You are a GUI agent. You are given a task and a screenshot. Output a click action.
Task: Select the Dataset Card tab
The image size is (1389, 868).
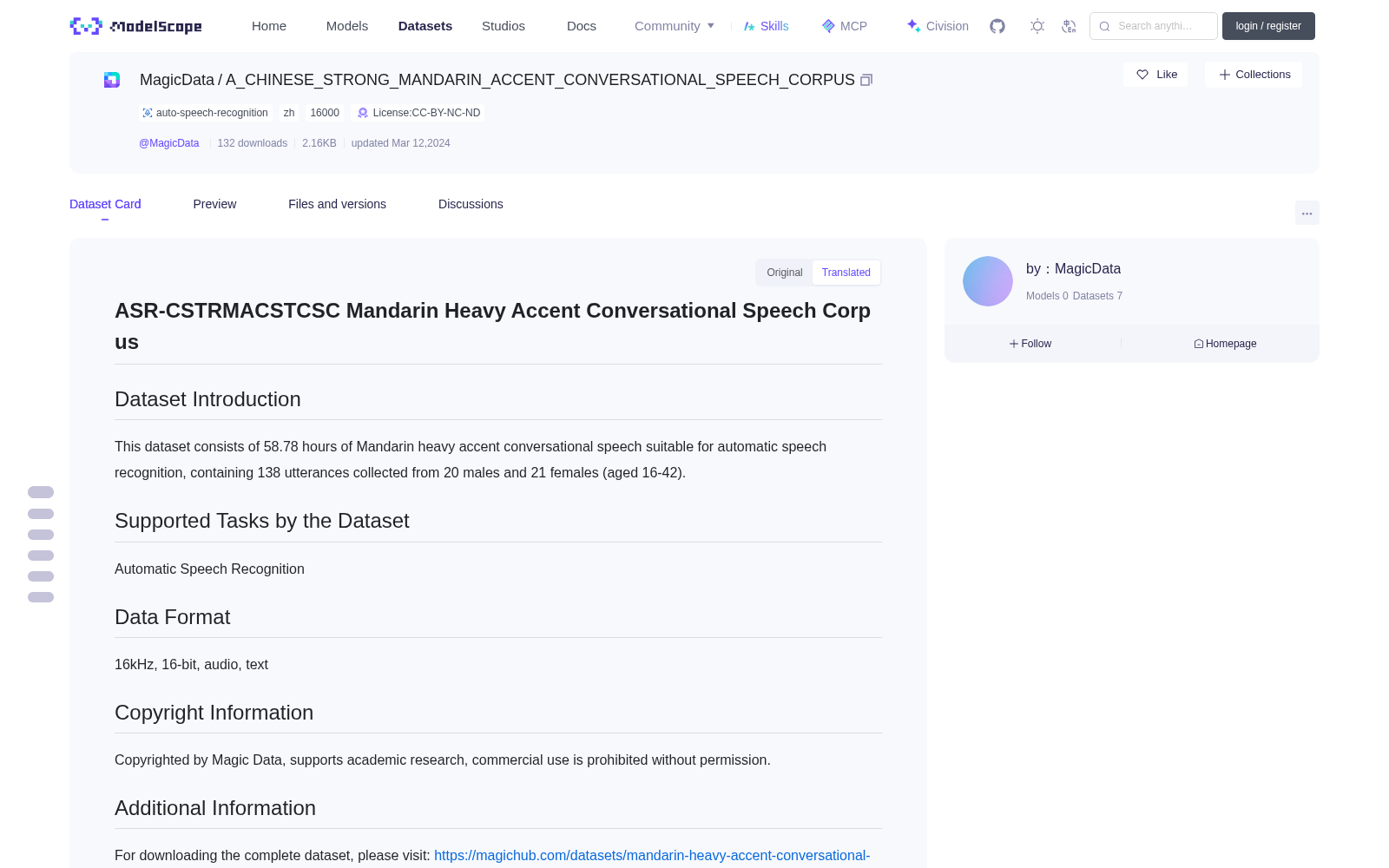point(105,204)
